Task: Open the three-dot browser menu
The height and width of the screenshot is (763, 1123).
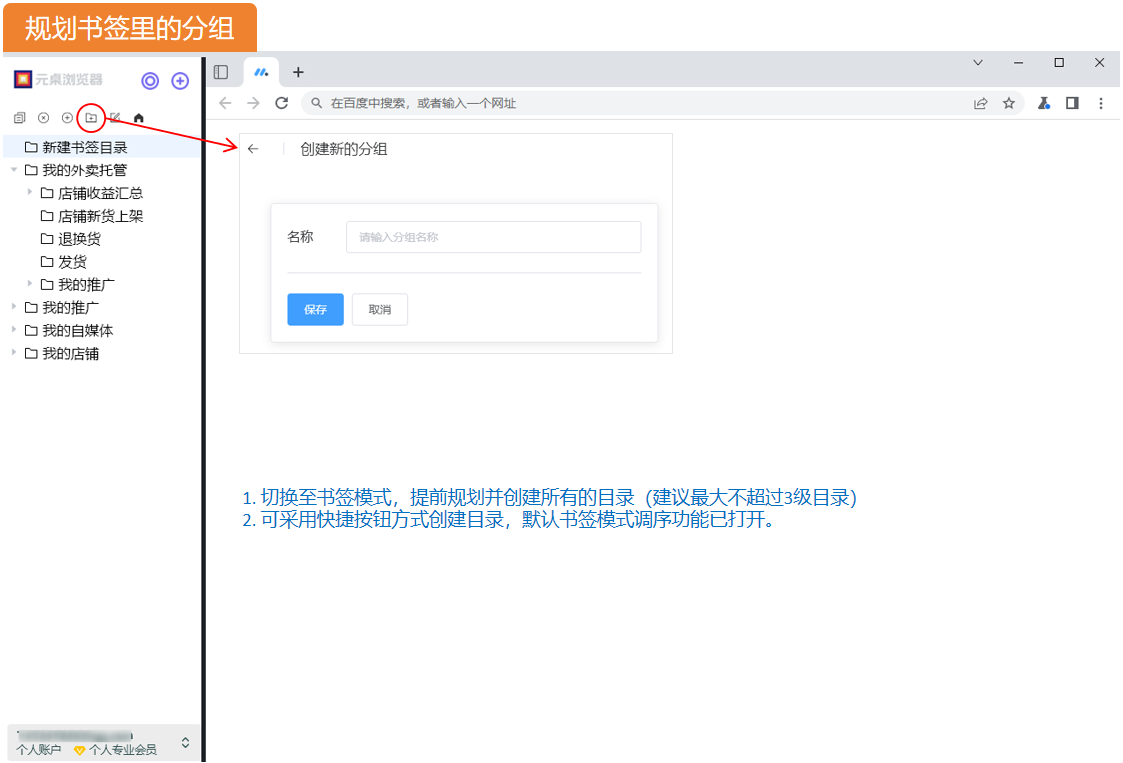Action: tap(1101, 103)
